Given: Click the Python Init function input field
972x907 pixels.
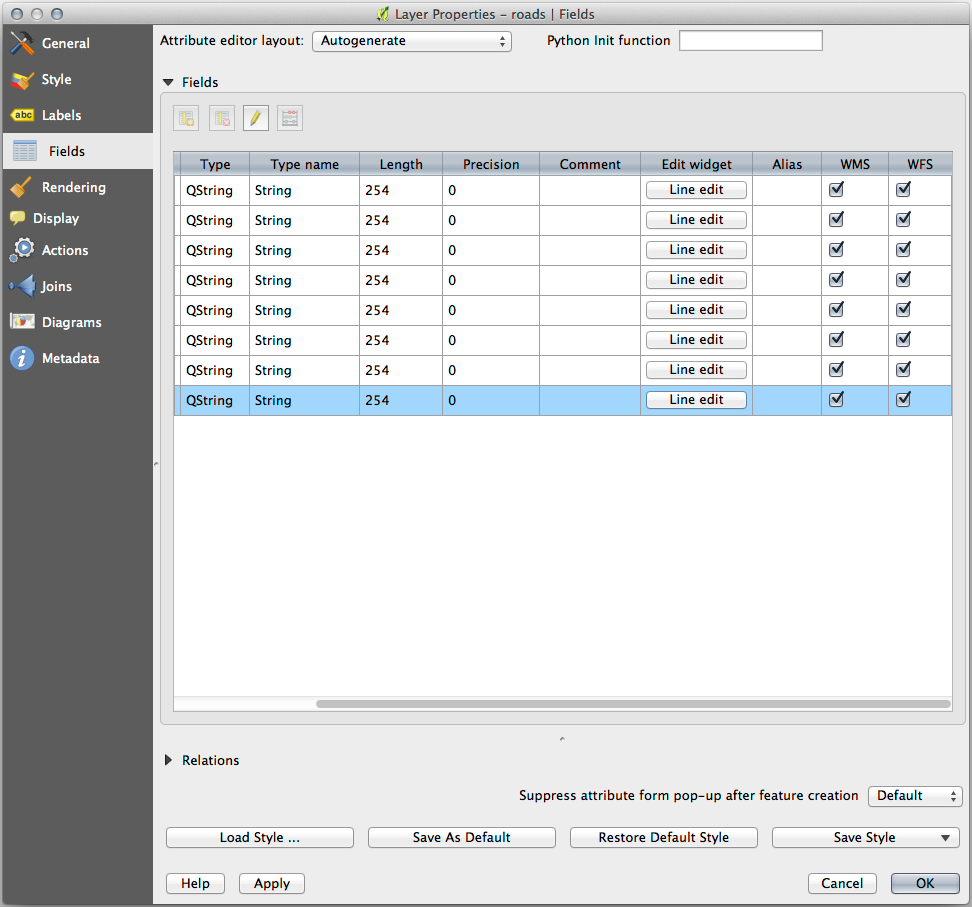Looking at the screenshot, I should pos(750,41).
